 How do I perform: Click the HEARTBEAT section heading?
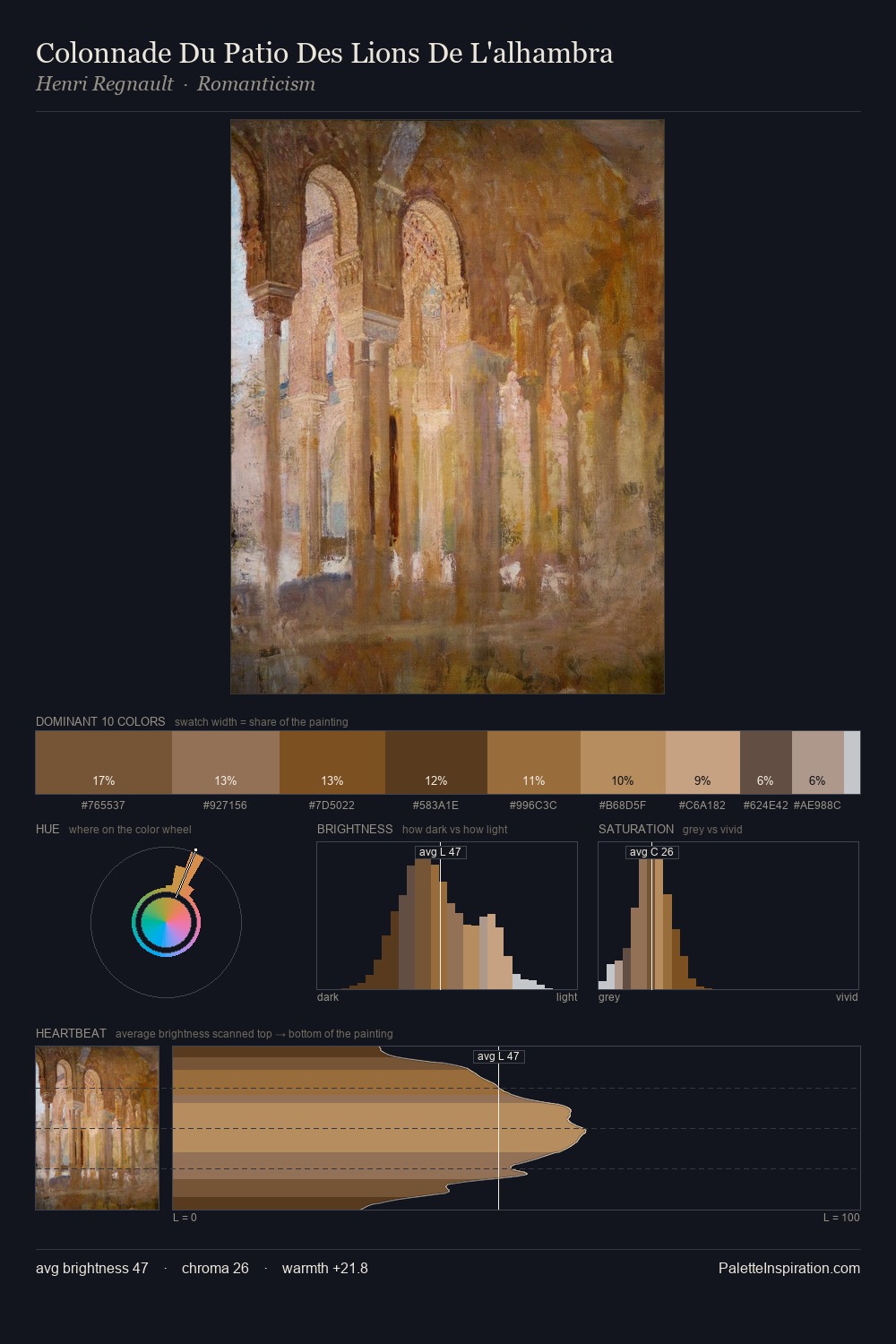(x=71, y=1033)
